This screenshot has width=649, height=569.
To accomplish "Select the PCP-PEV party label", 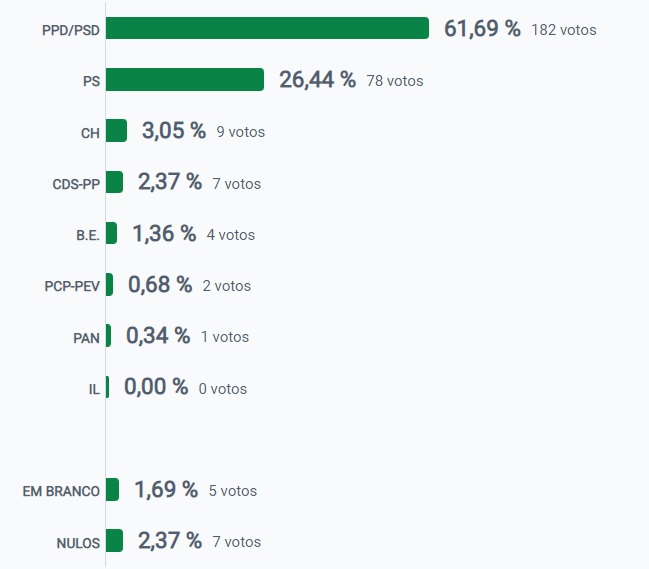I will click(x=72, y=286).
